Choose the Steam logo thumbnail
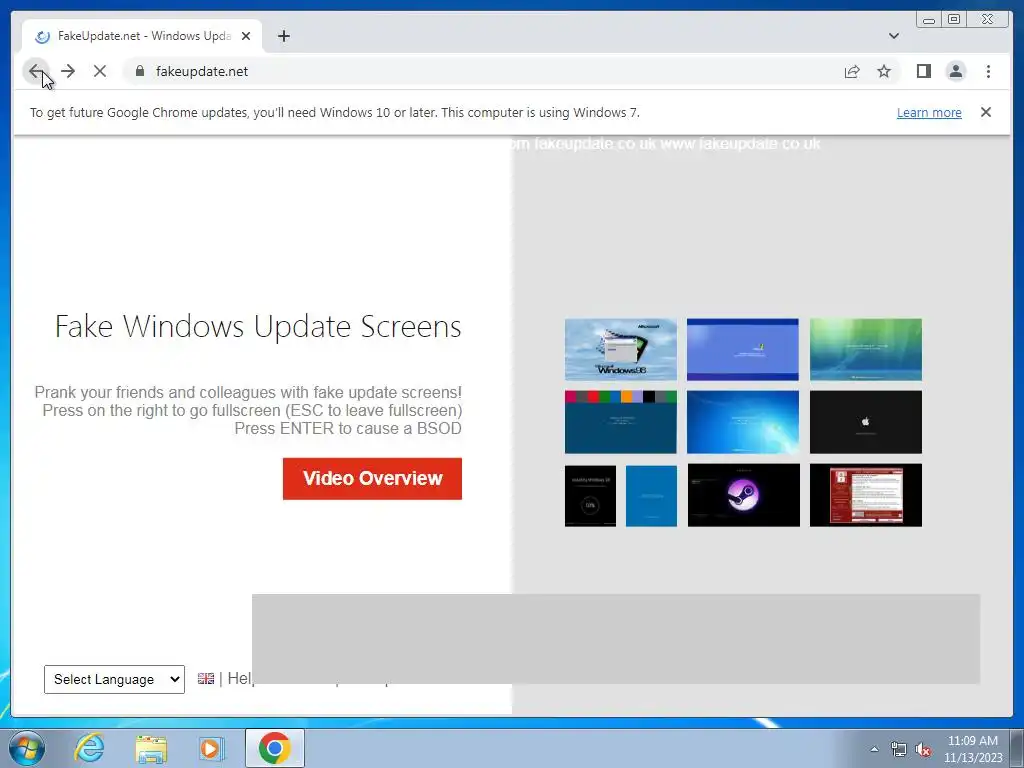 pyautogui.click(x=743, y=495)
